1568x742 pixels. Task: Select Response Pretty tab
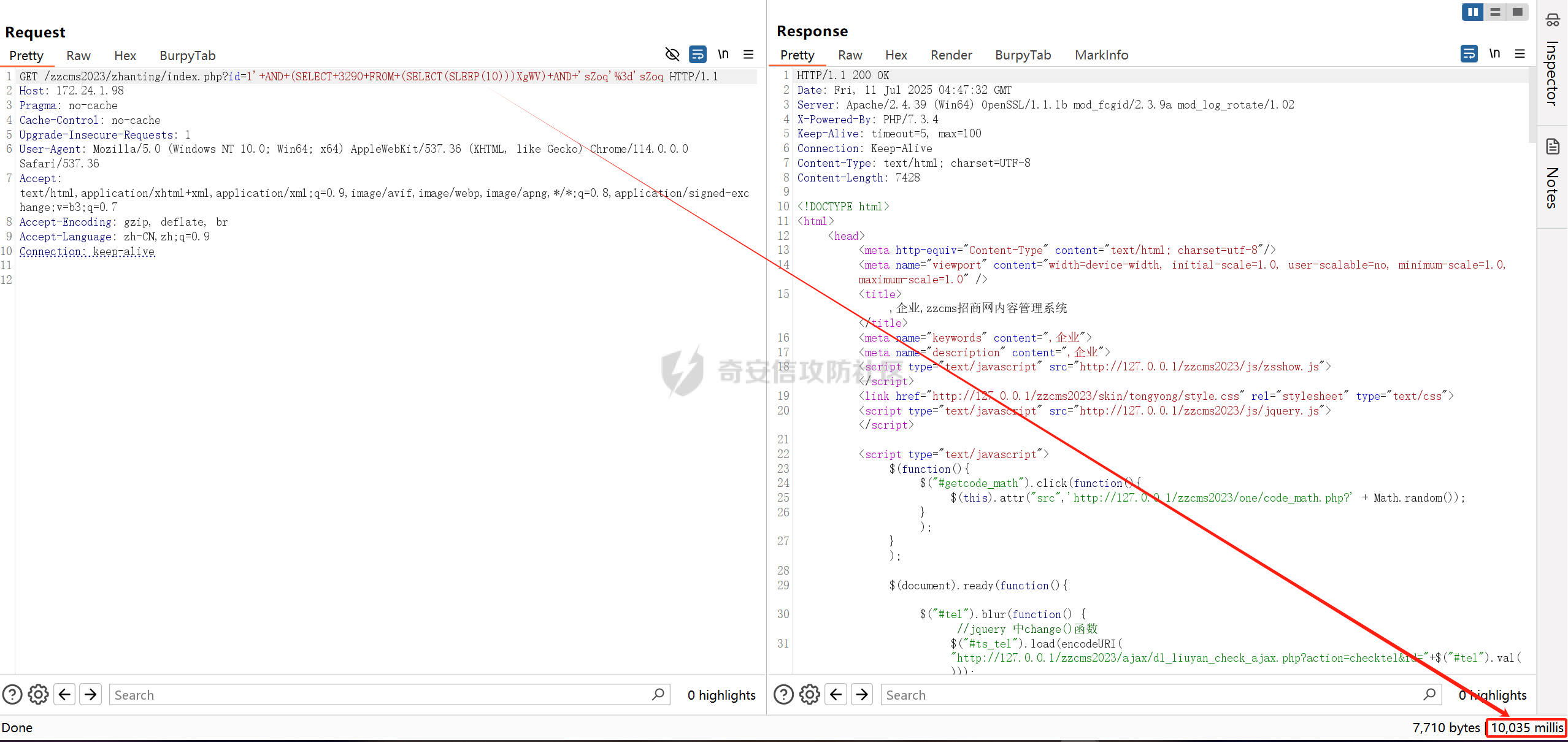click(x=797, y=55)
